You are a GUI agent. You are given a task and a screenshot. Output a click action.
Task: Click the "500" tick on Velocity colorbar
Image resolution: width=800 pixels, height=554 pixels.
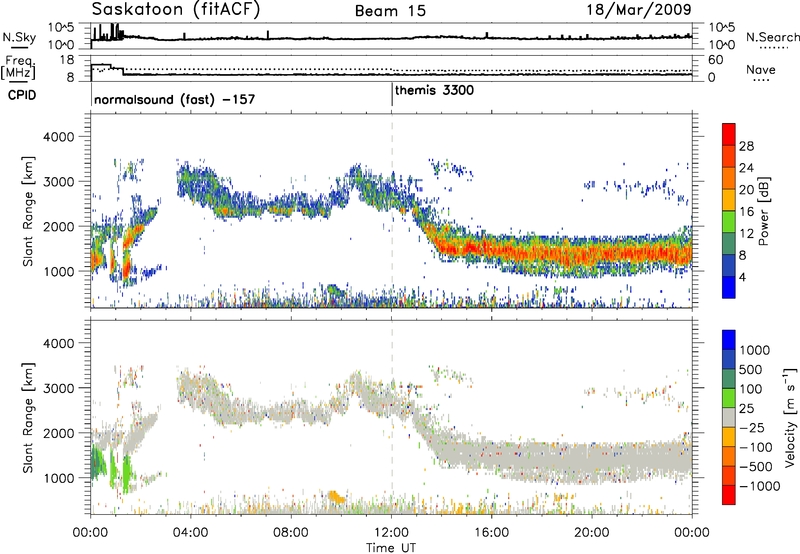(x=750, y=369)
